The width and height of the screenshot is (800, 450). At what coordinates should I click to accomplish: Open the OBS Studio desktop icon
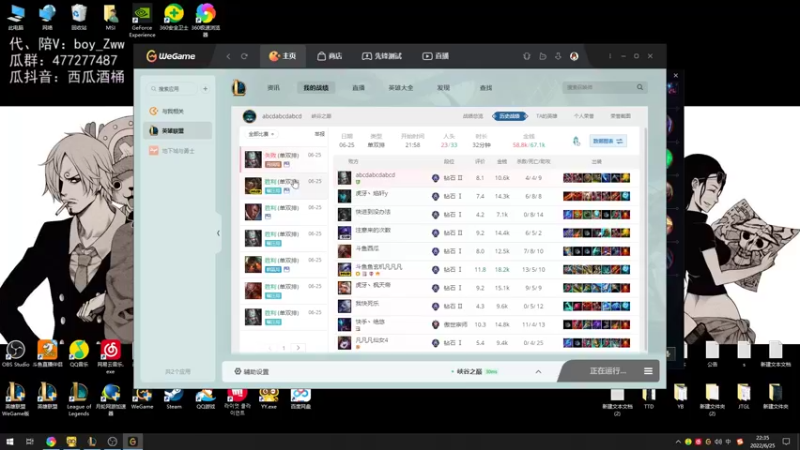pos(15,353)
